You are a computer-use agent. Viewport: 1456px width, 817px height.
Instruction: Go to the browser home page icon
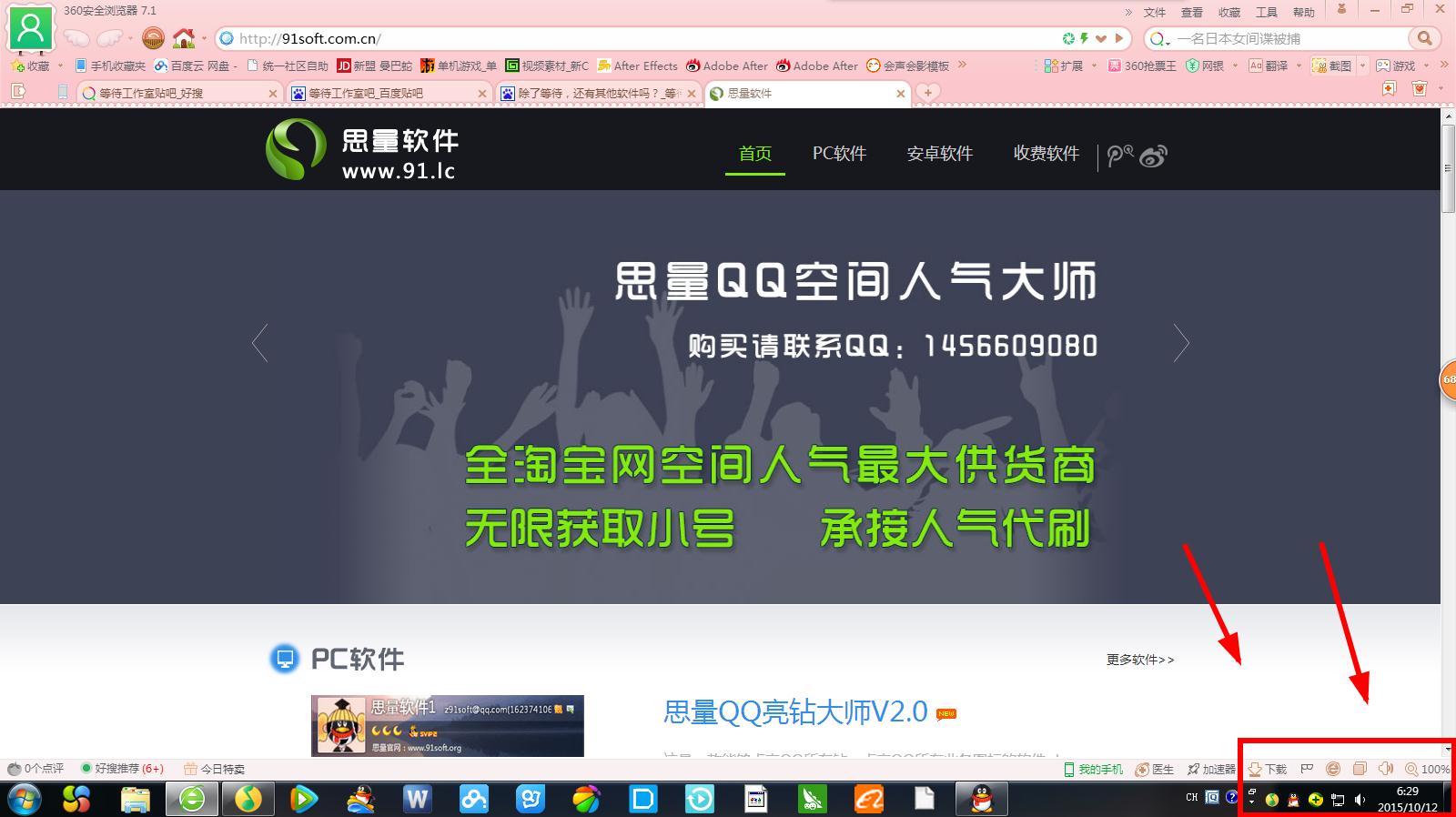pos(184,38)
